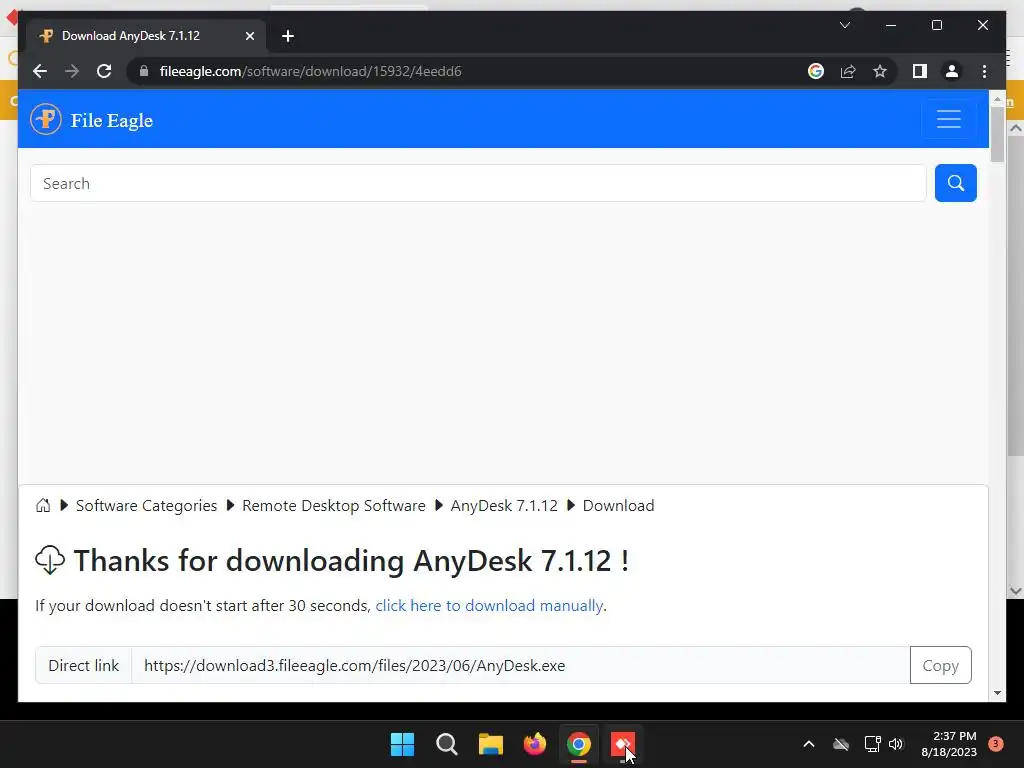The height and width of the screenshot is (768, 1024).
Task: Click the Download breadcrumb item
Action: coord(618,505)
